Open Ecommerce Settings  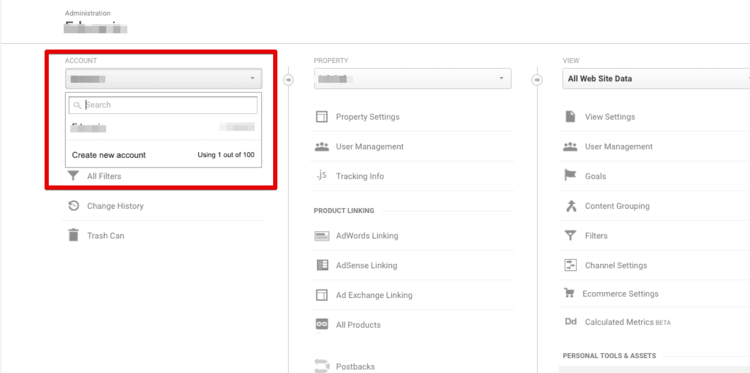[620, 294]
